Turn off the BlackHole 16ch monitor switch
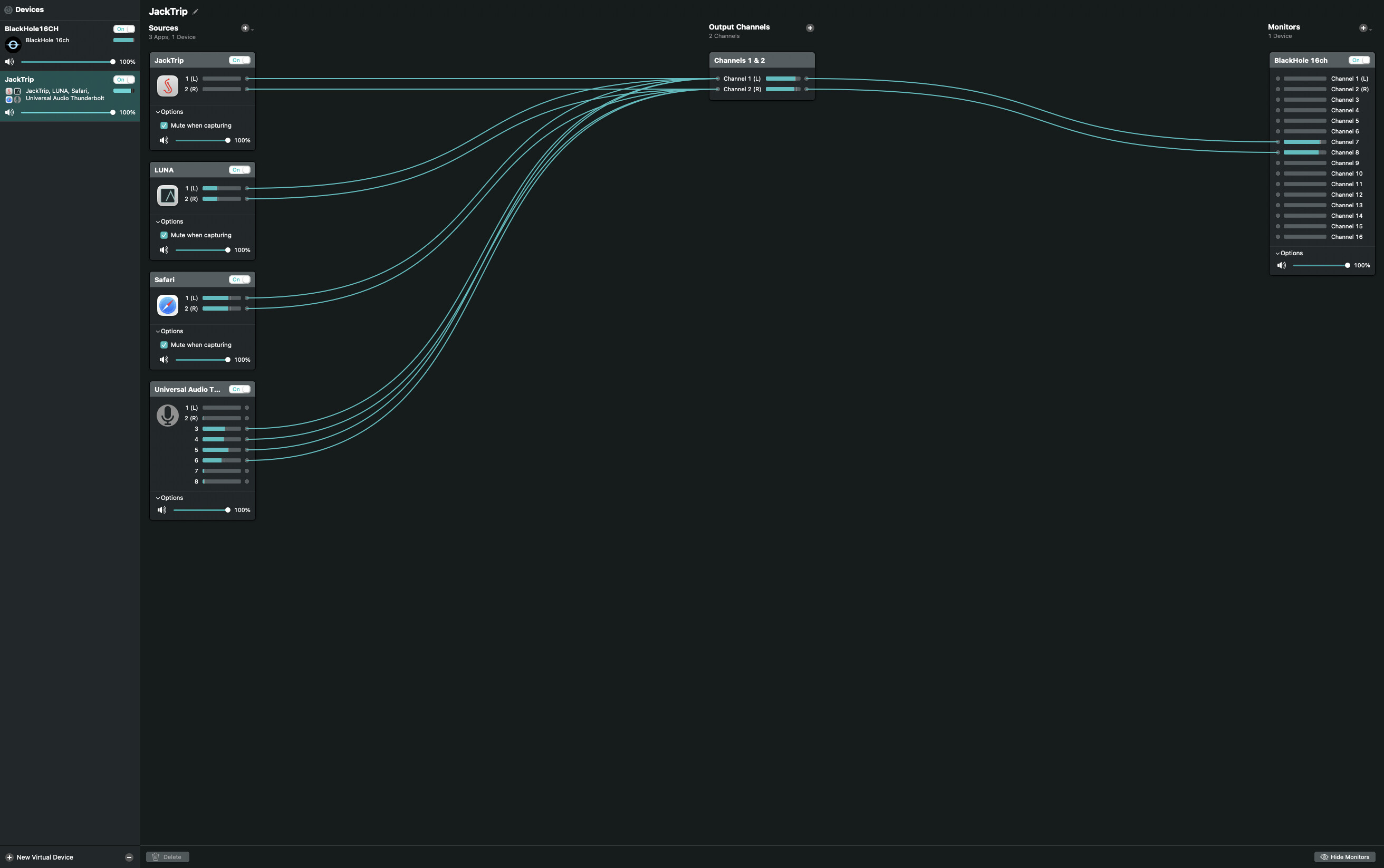The height and width of the screenshot is (868, 1384). 1359,60
